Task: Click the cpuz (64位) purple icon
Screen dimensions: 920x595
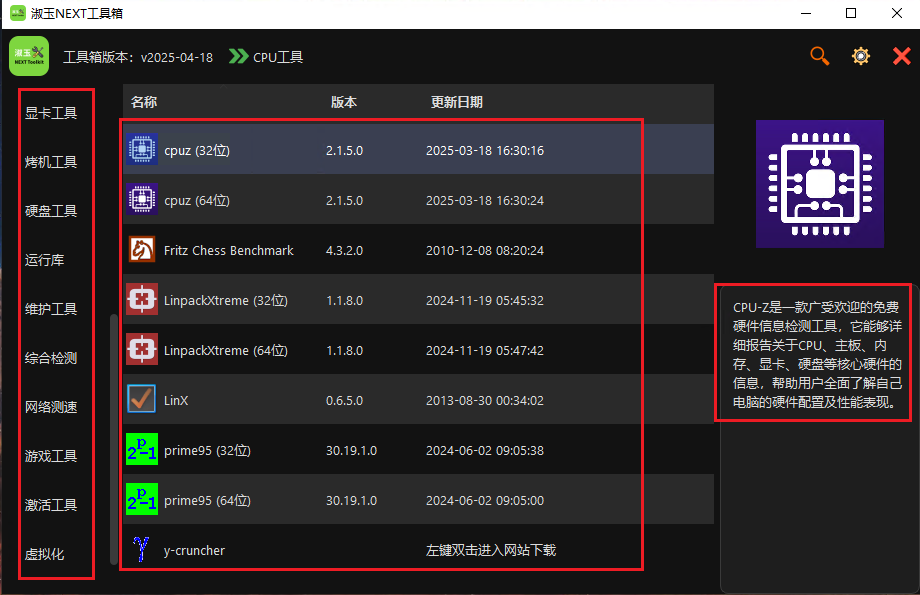Action: (142, 200)
